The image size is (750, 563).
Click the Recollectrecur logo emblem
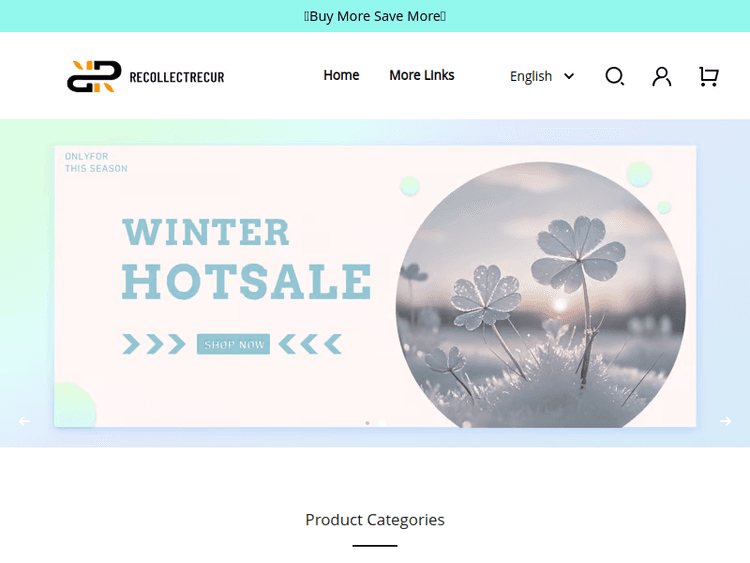point(94,77)
